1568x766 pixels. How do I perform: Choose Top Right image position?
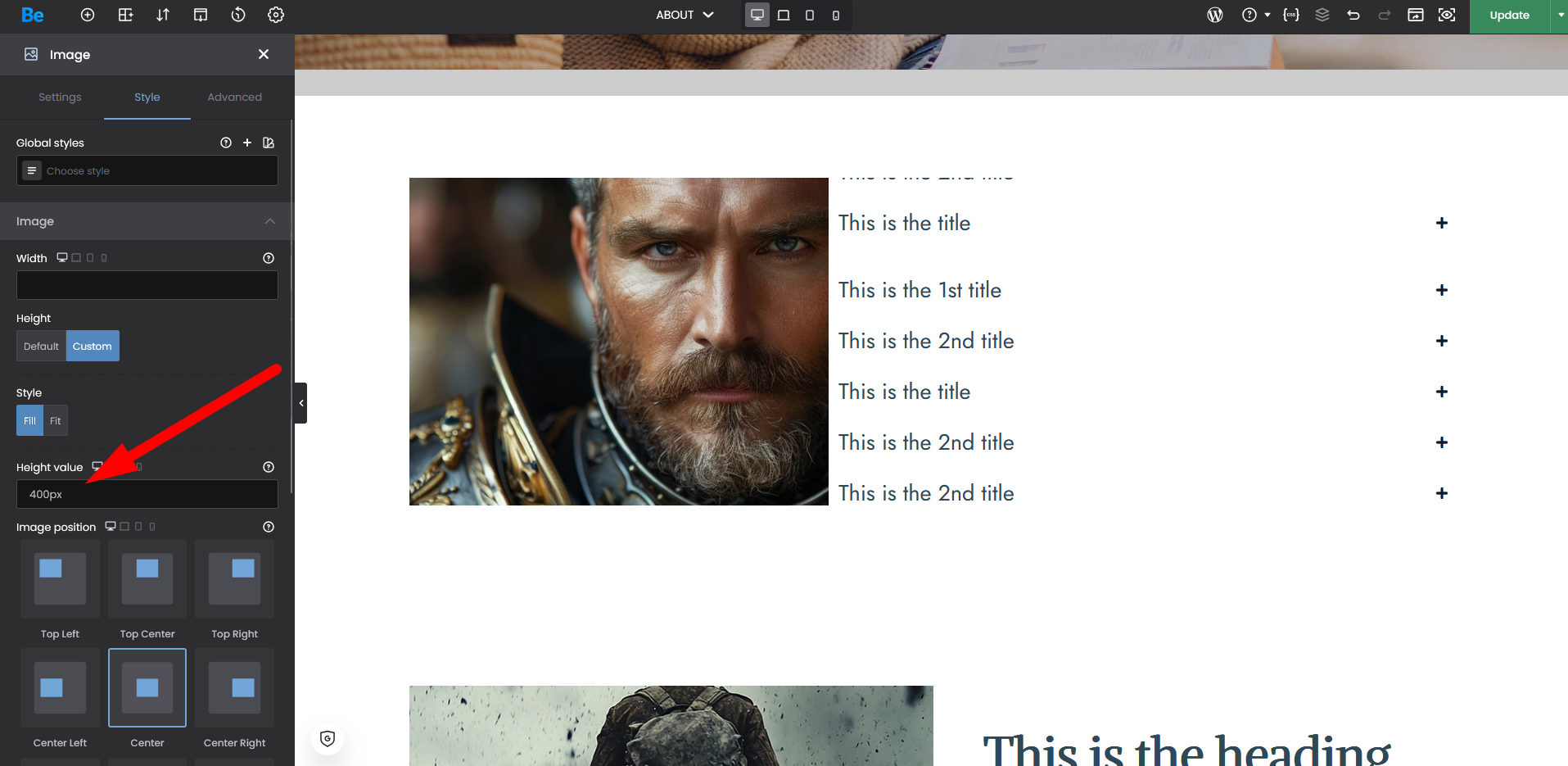(234, 579)
